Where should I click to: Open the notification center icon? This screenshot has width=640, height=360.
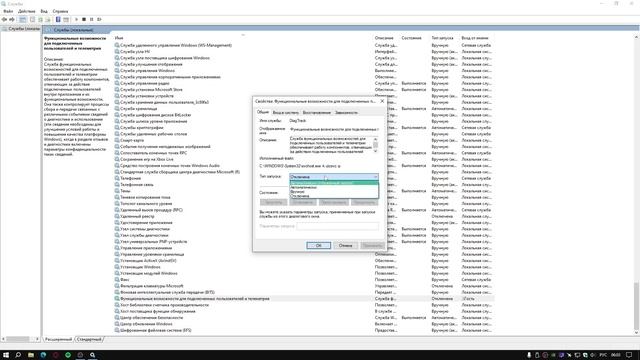629,355
